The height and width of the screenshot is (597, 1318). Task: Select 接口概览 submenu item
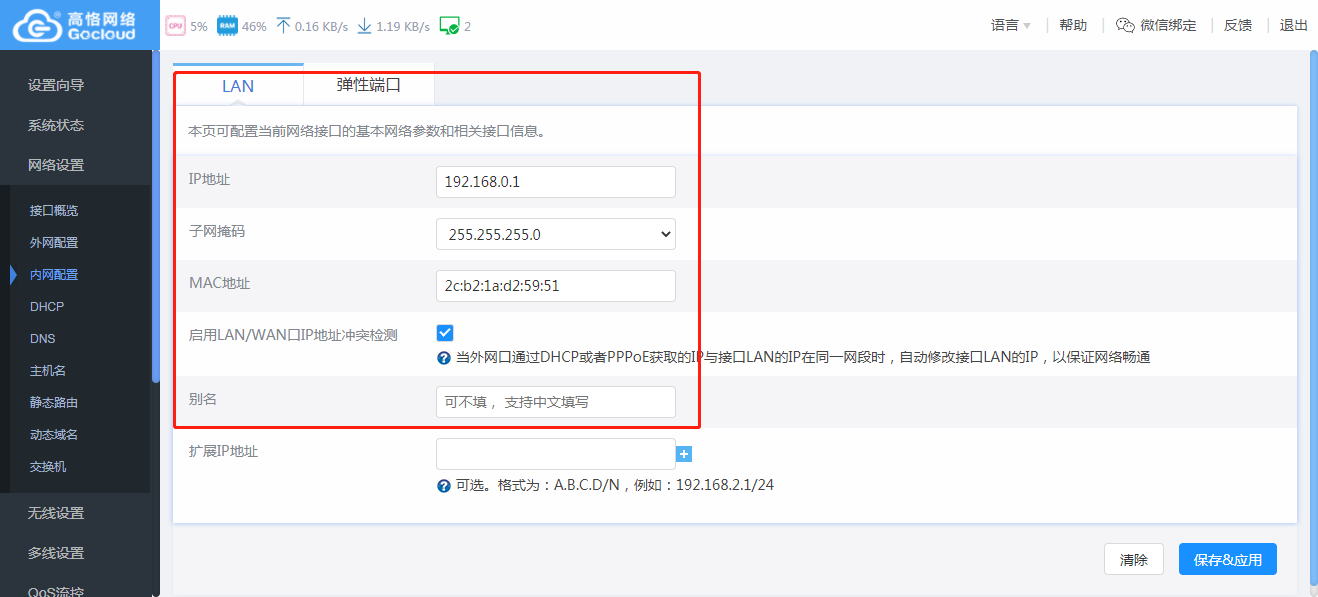[54, 211]
